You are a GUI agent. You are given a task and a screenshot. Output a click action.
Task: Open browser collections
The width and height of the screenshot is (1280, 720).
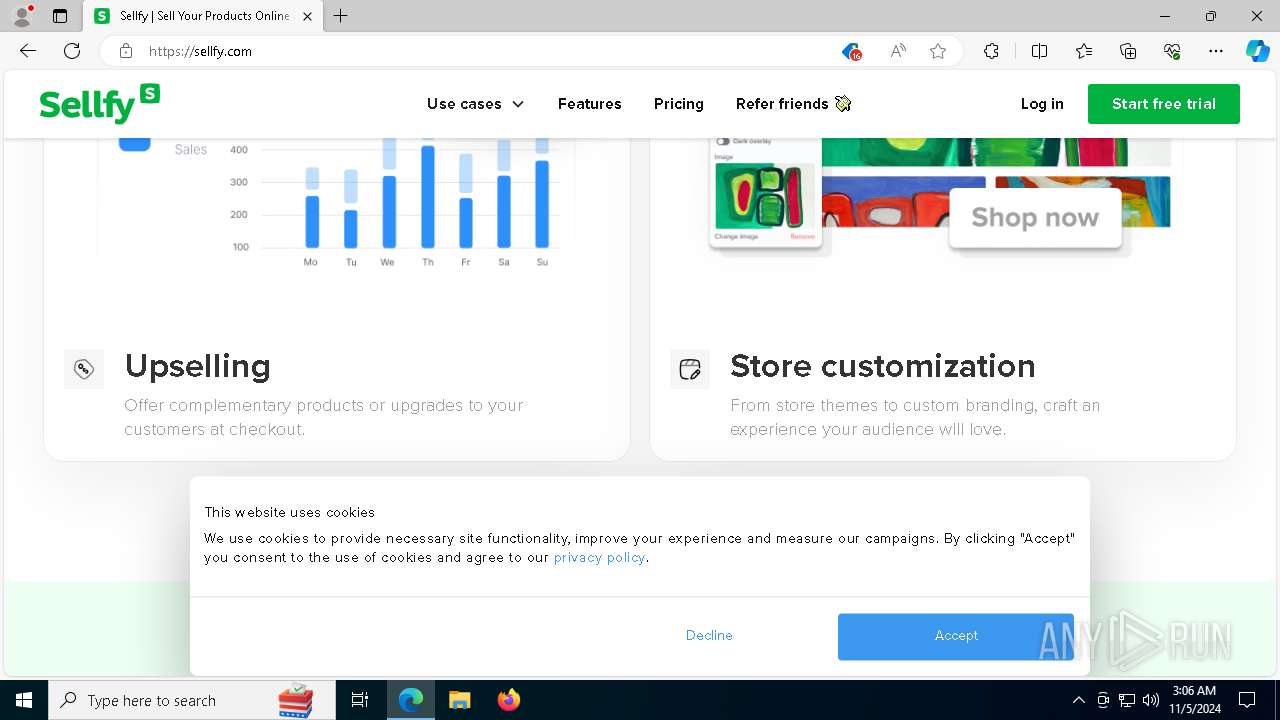1128,51
